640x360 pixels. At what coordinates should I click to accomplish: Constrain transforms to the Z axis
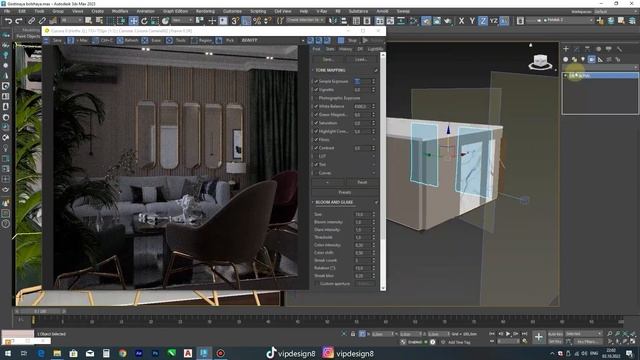(482, 20)
